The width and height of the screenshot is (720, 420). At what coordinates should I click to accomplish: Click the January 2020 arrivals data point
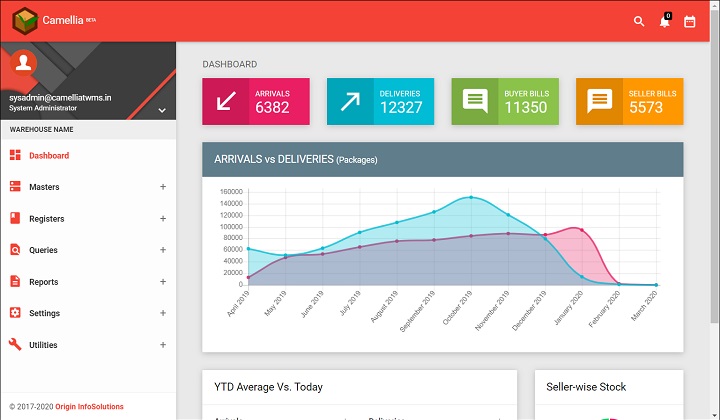[x=582, y=231]
